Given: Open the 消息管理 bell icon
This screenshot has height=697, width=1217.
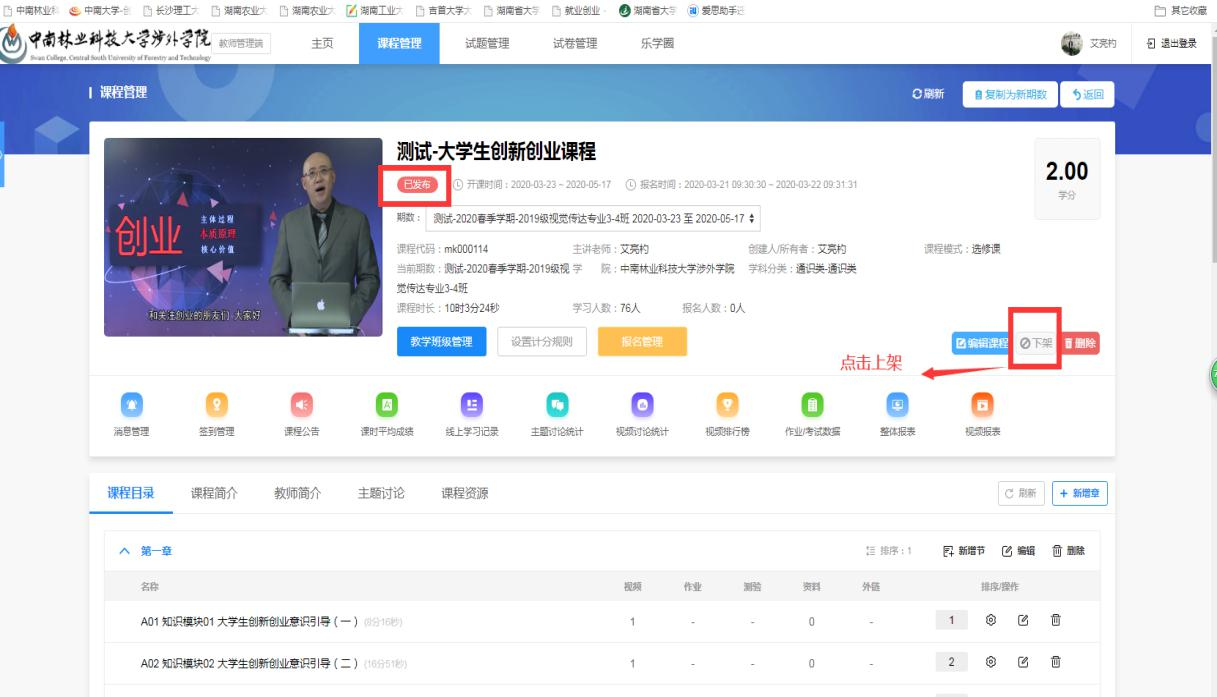Looking at the screenshot, I should [131, 404].
